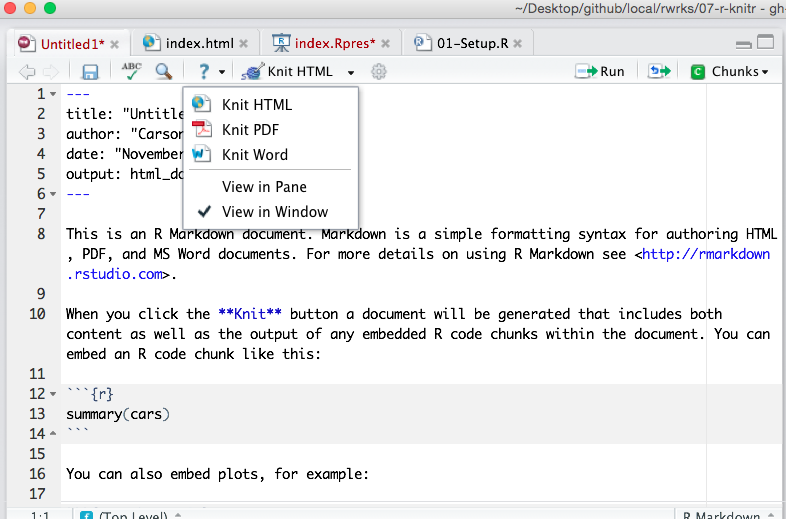This screenshot has width=786, height=519.
Task: Click the ```{r} chunk header
Action: click(x=90, y=394)
